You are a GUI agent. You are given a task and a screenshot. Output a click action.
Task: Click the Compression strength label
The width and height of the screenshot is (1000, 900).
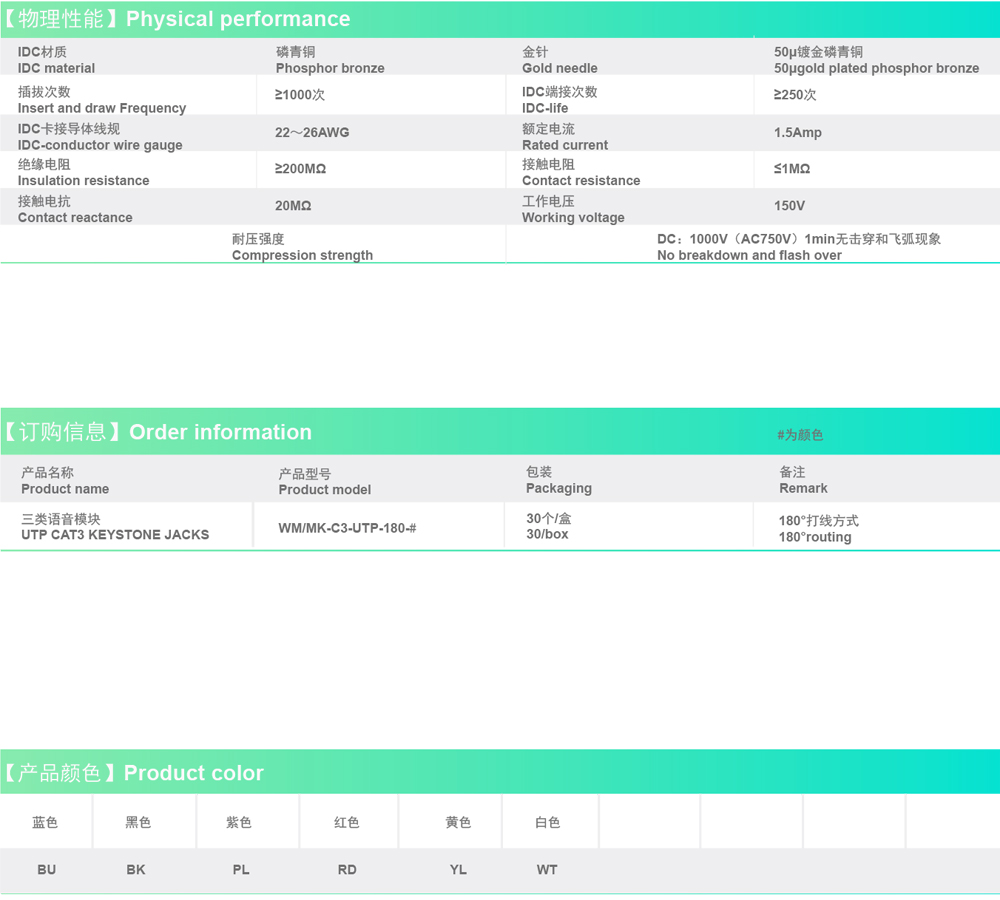(x=302, y=255)
